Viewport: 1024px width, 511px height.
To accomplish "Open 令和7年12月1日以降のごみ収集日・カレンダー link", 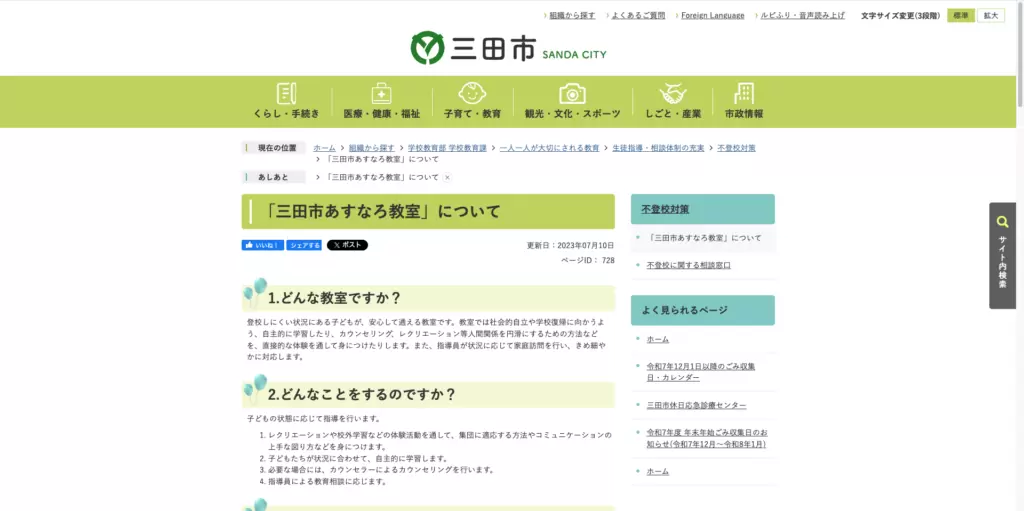I will pos(701,372).
